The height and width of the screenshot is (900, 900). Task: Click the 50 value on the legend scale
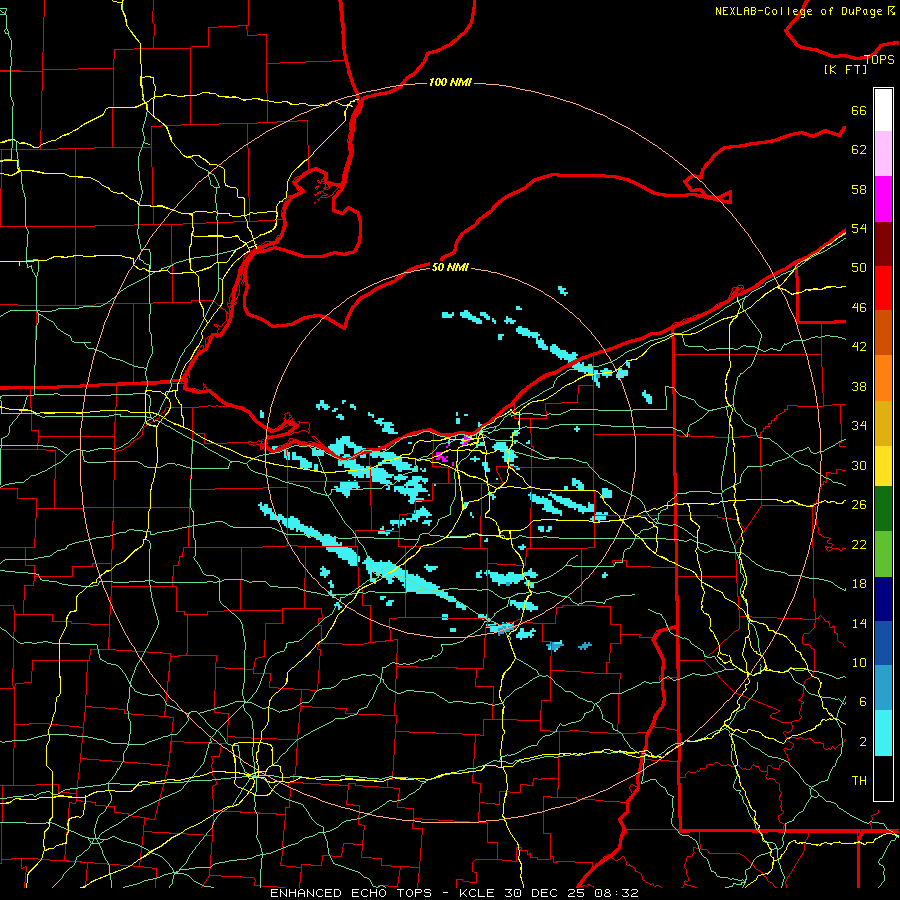pyautogui.click(x=859, y=268)
